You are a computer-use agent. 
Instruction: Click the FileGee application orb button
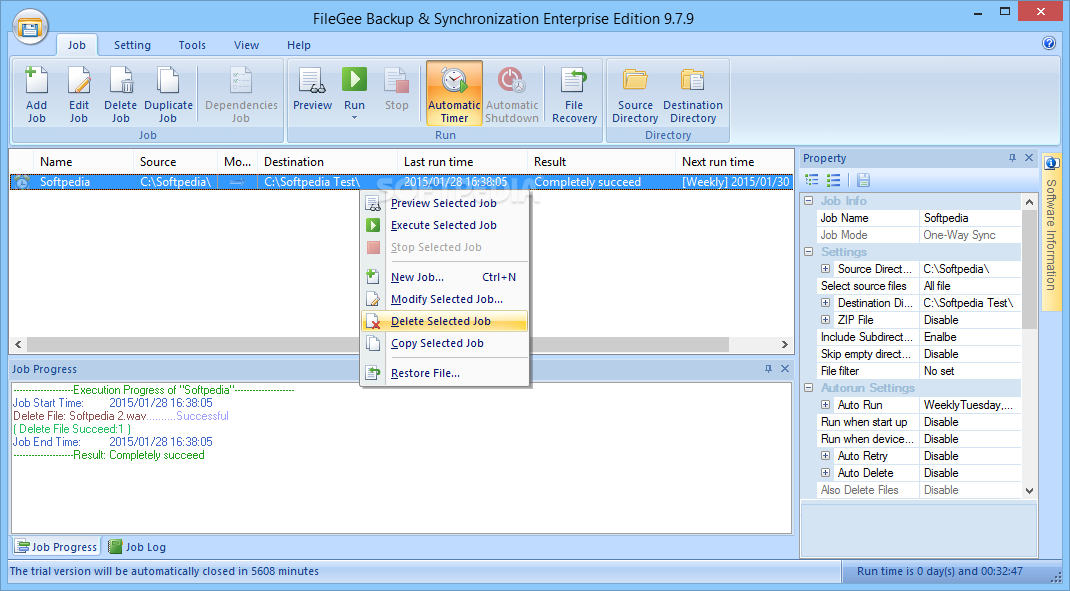click(30, 27)
